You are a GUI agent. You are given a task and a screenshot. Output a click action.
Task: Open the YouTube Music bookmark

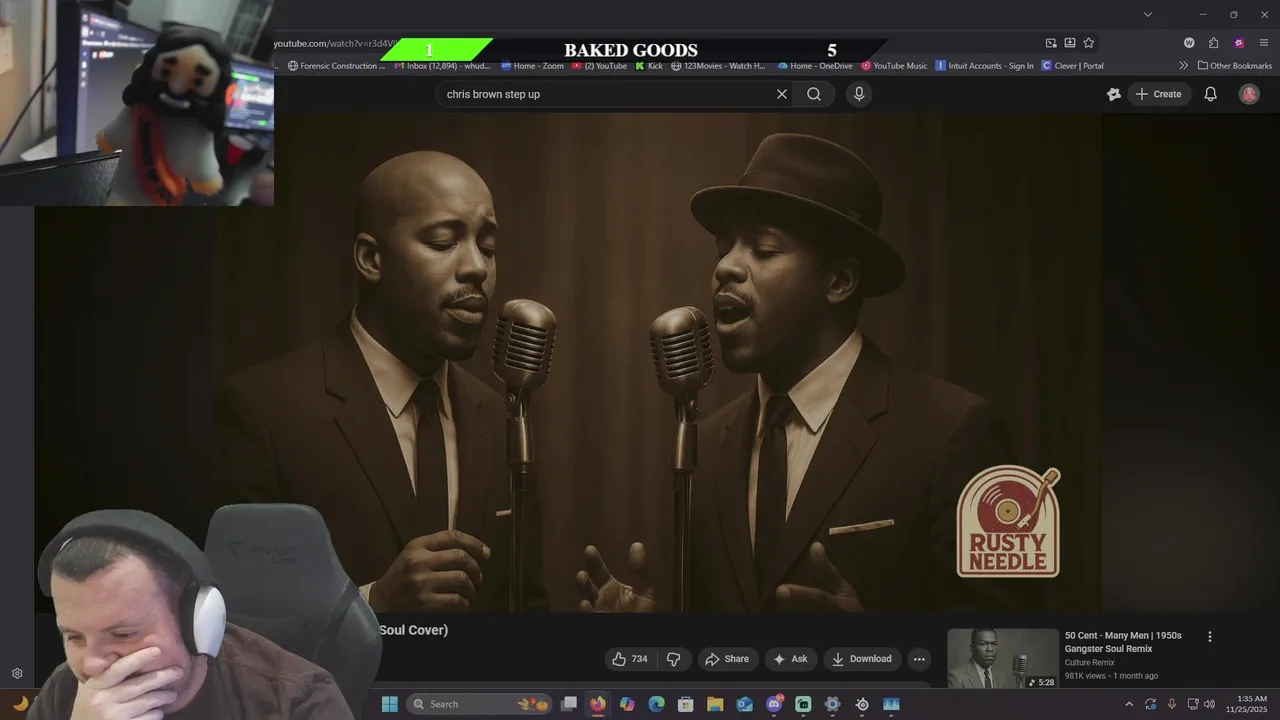[x=894, y=66]
